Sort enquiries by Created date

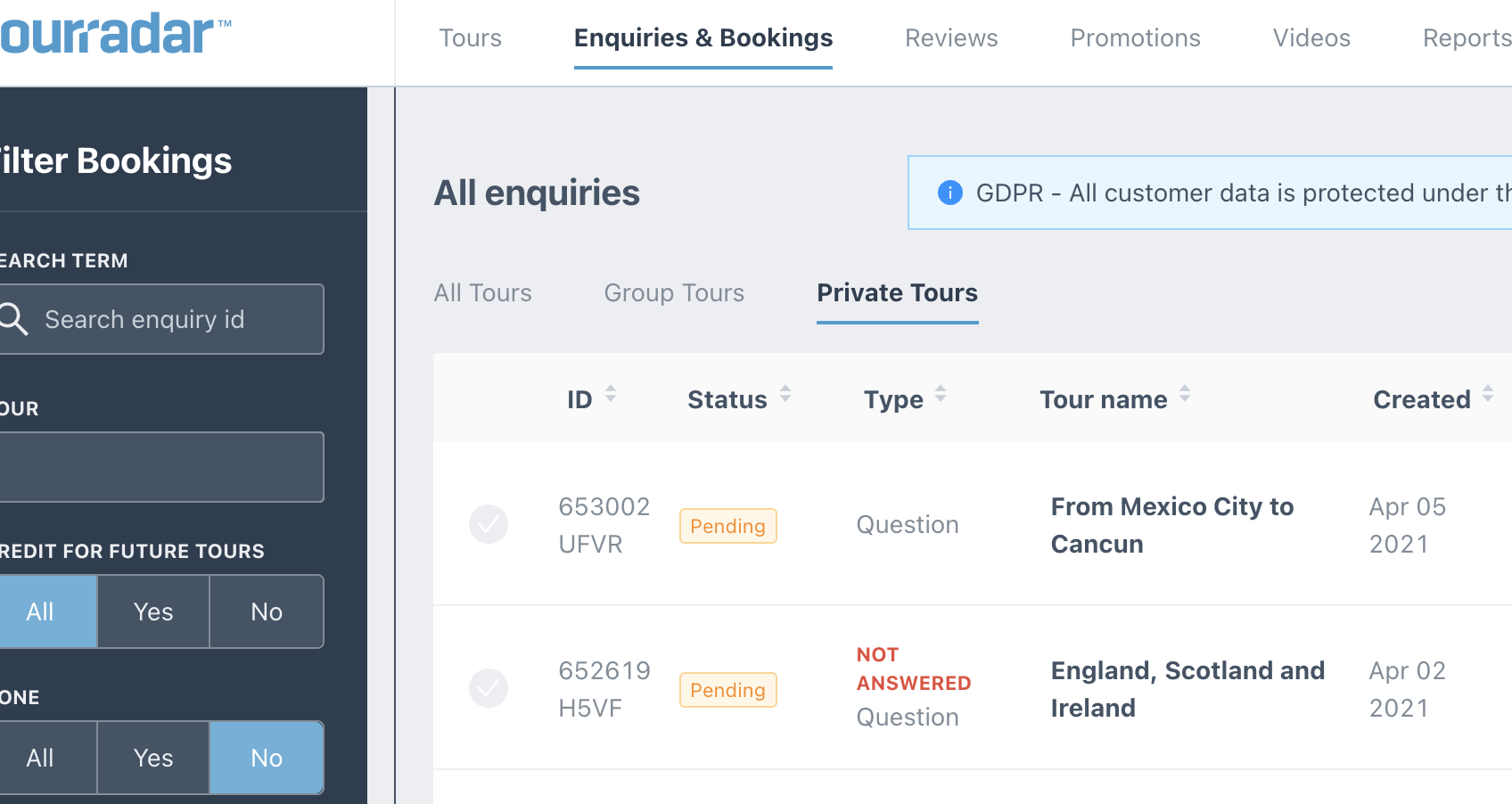pyautogui.click(x=1487, y=392)
